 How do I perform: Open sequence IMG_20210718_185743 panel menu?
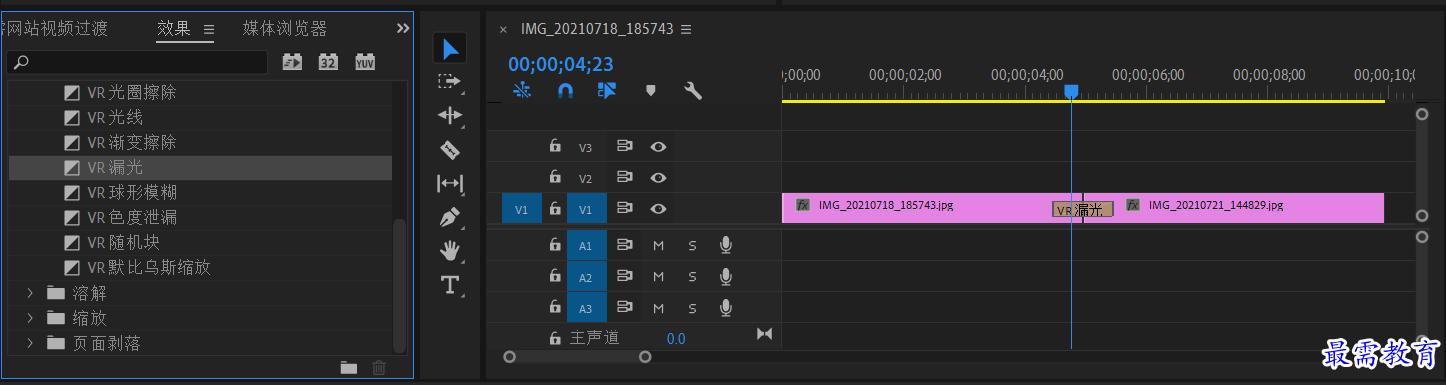click(x=686, y=30)
